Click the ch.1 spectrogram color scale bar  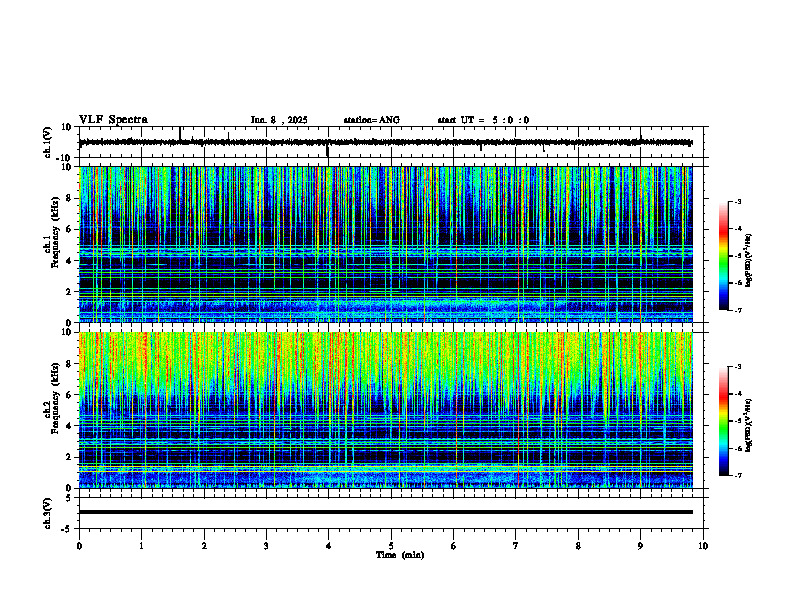pos(723,256)
